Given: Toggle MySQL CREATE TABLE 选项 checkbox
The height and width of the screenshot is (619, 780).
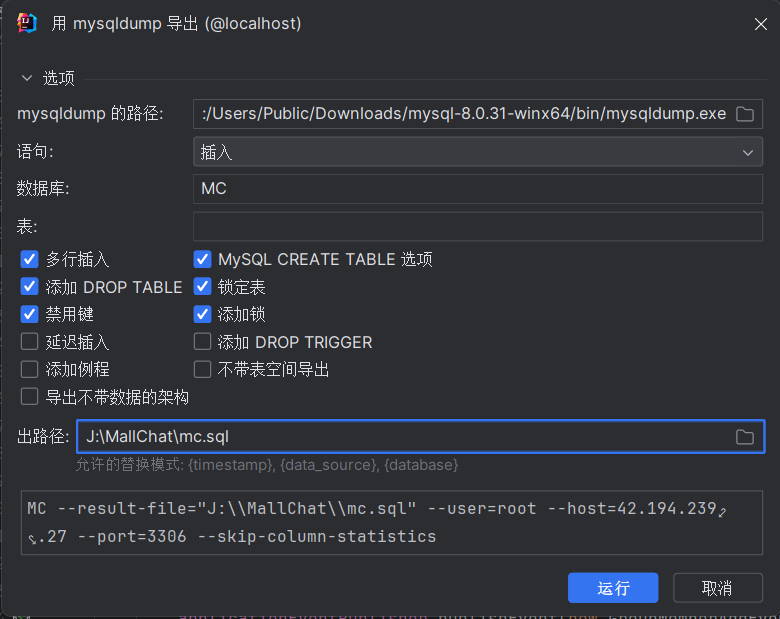Looking at the screenshot, I should [x=202, y=259].
